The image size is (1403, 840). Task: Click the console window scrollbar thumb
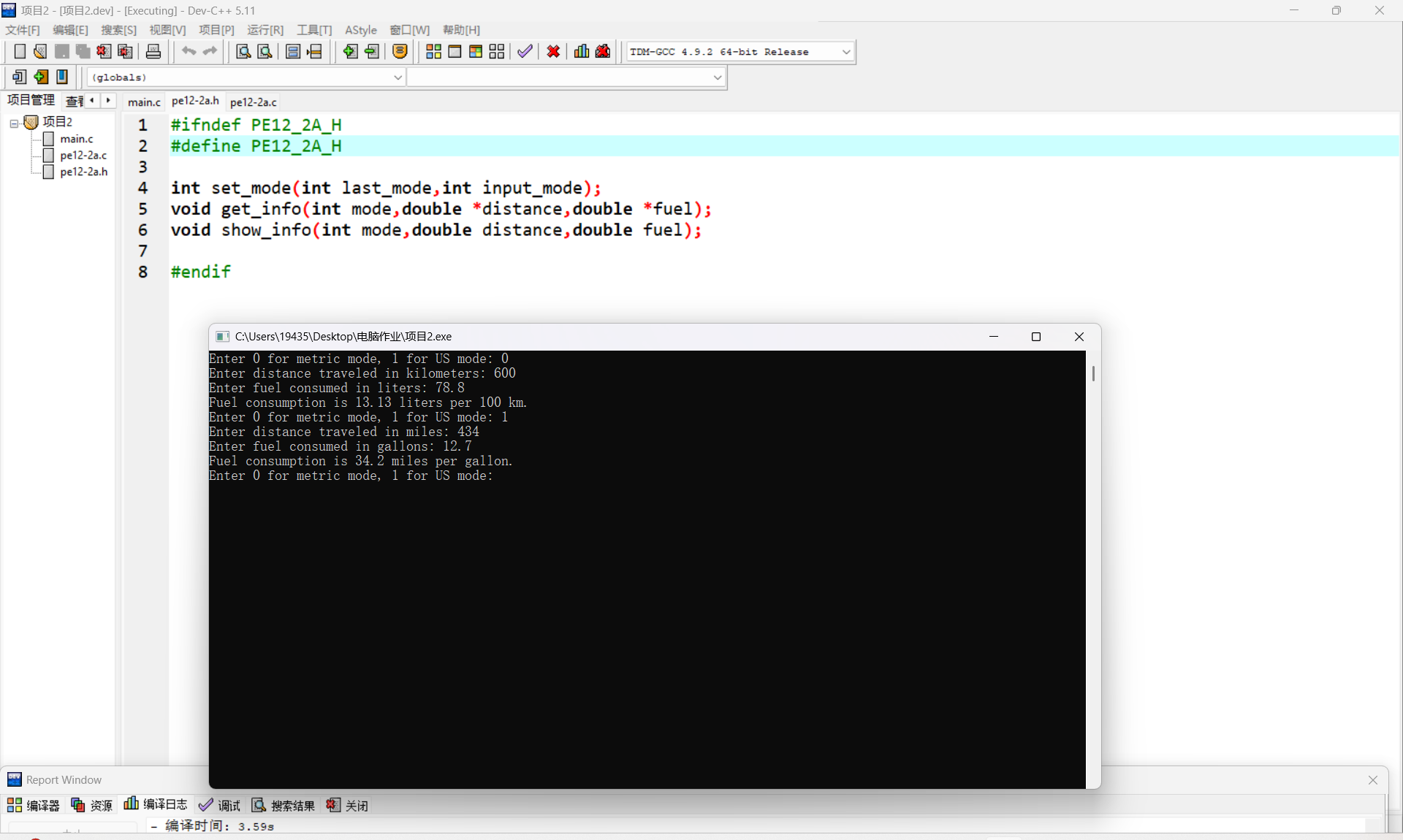point(1093,373)
